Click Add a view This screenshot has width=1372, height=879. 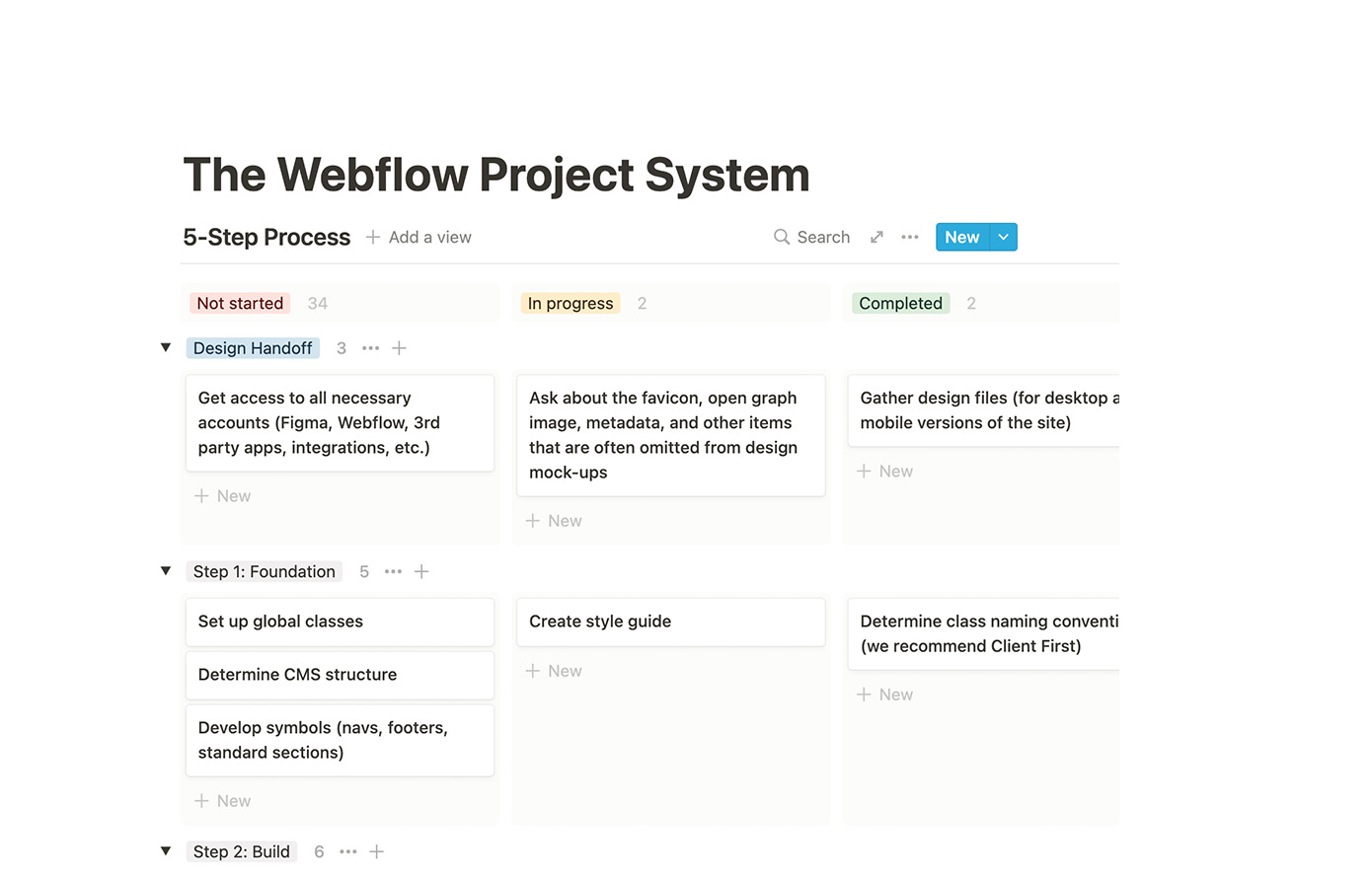click(x=419, y=238)
